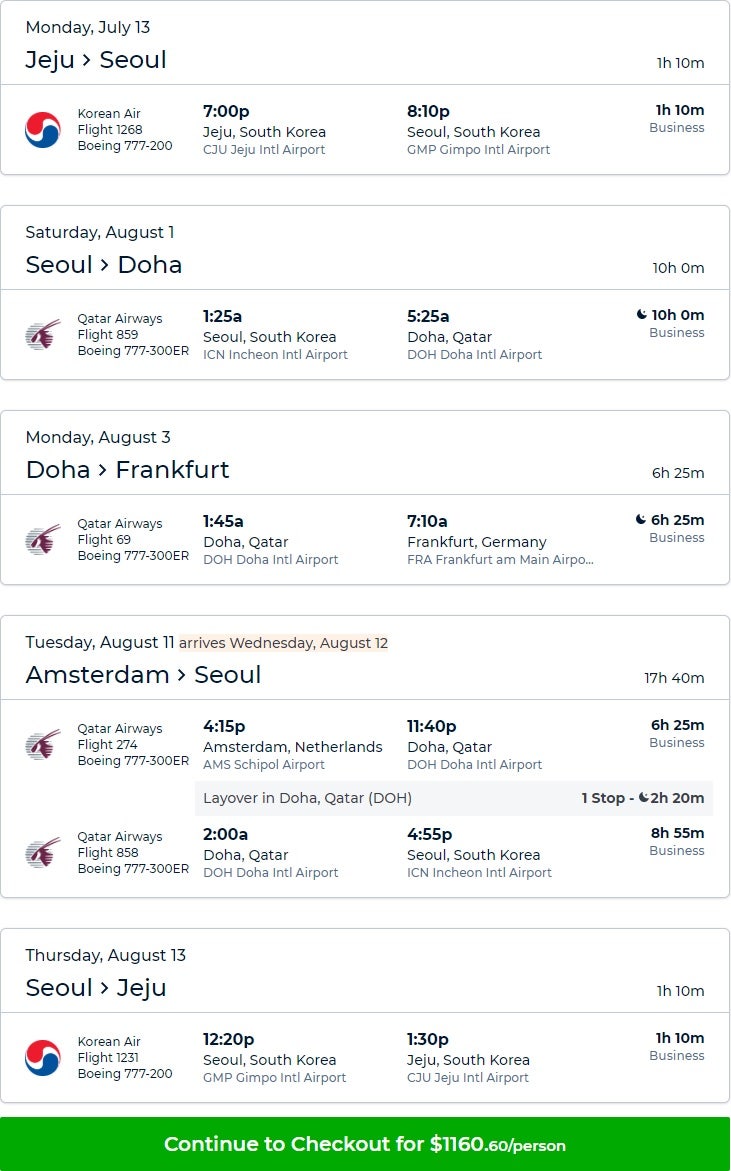Click the AMS Schipol Airport label
Image resolution: width=731 pixels, height=1171 pixels.
pyautogui.click(x=264, y=765)
